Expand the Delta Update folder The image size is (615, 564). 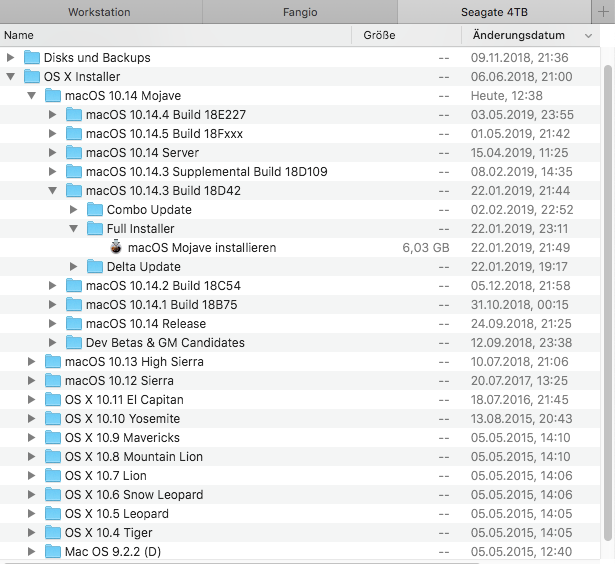73,267
